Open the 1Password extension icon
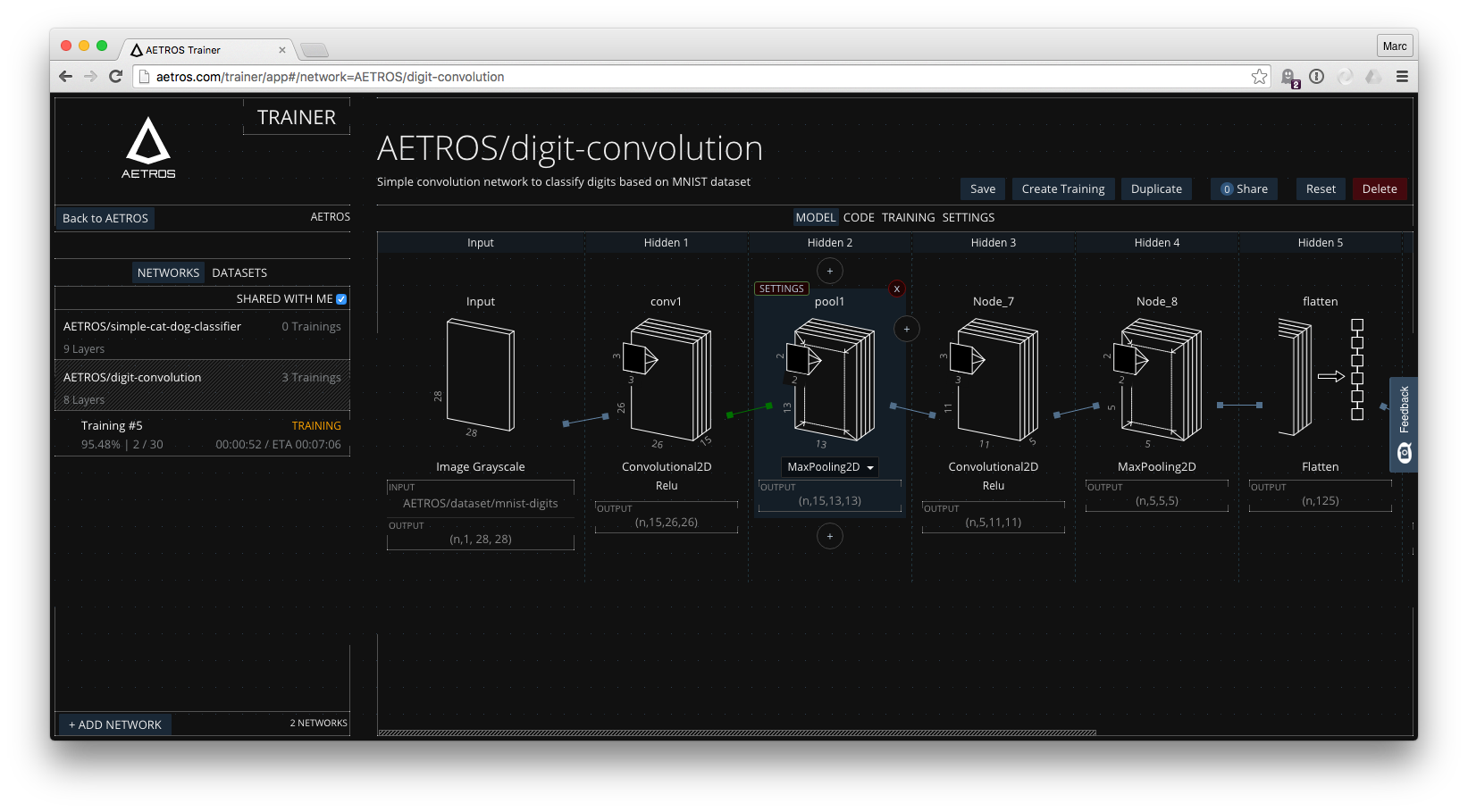Screen dimensions: 1468x812 [1315, 77]
